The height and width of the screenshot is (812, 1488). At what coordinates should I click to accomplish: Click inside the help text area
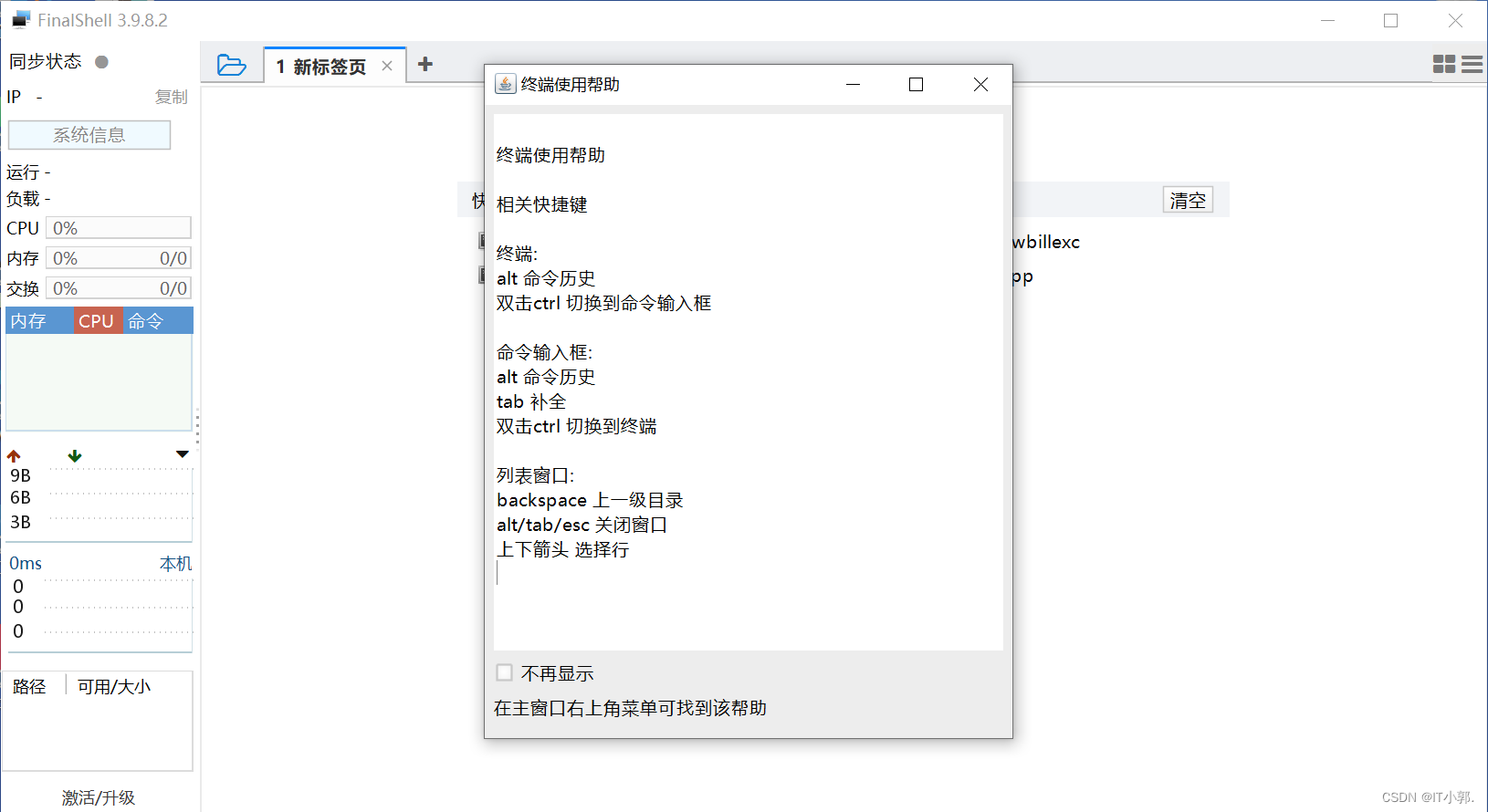pyautogui.click(x=749, y=381)
